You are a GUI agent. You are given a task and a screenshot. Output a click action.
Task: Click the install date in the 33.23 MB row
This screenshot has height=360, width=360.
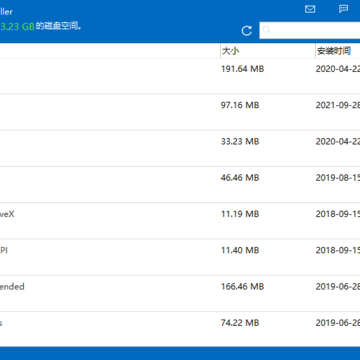[338, 142]
